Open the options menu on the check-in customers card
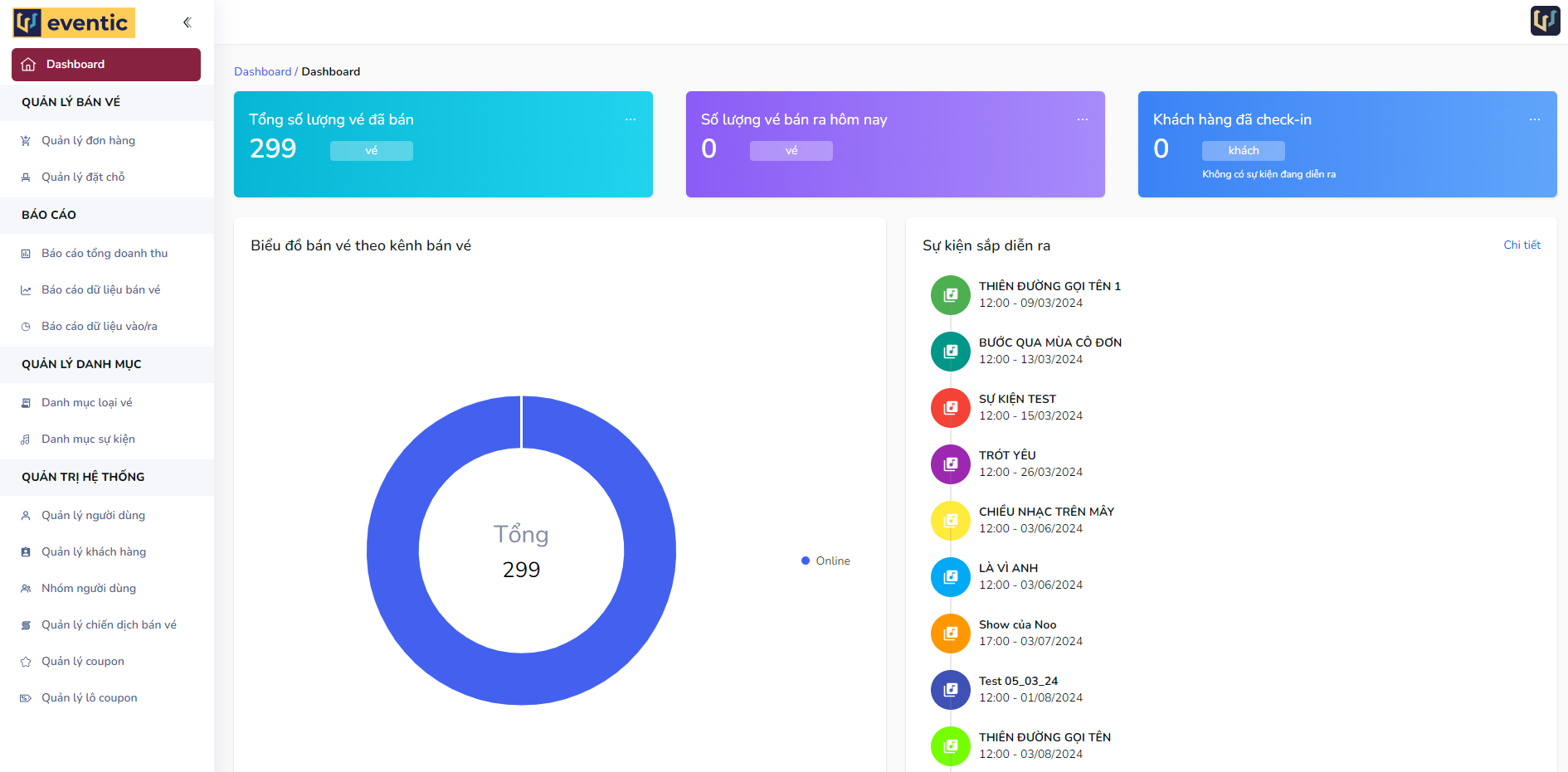Viewport: 1568px width, 772px height. coord(1534,119)
